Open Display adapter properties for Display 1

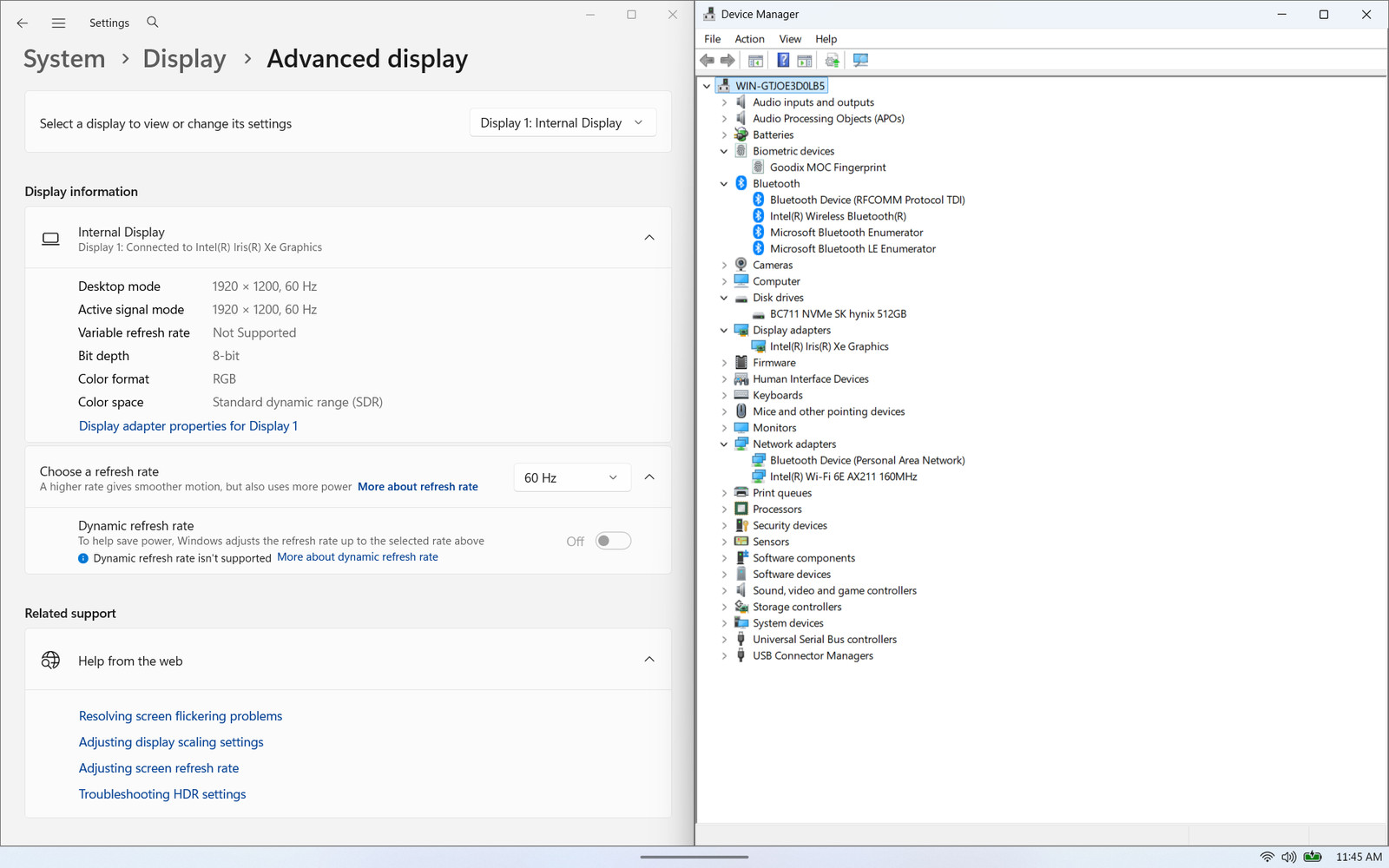(188, 426)
